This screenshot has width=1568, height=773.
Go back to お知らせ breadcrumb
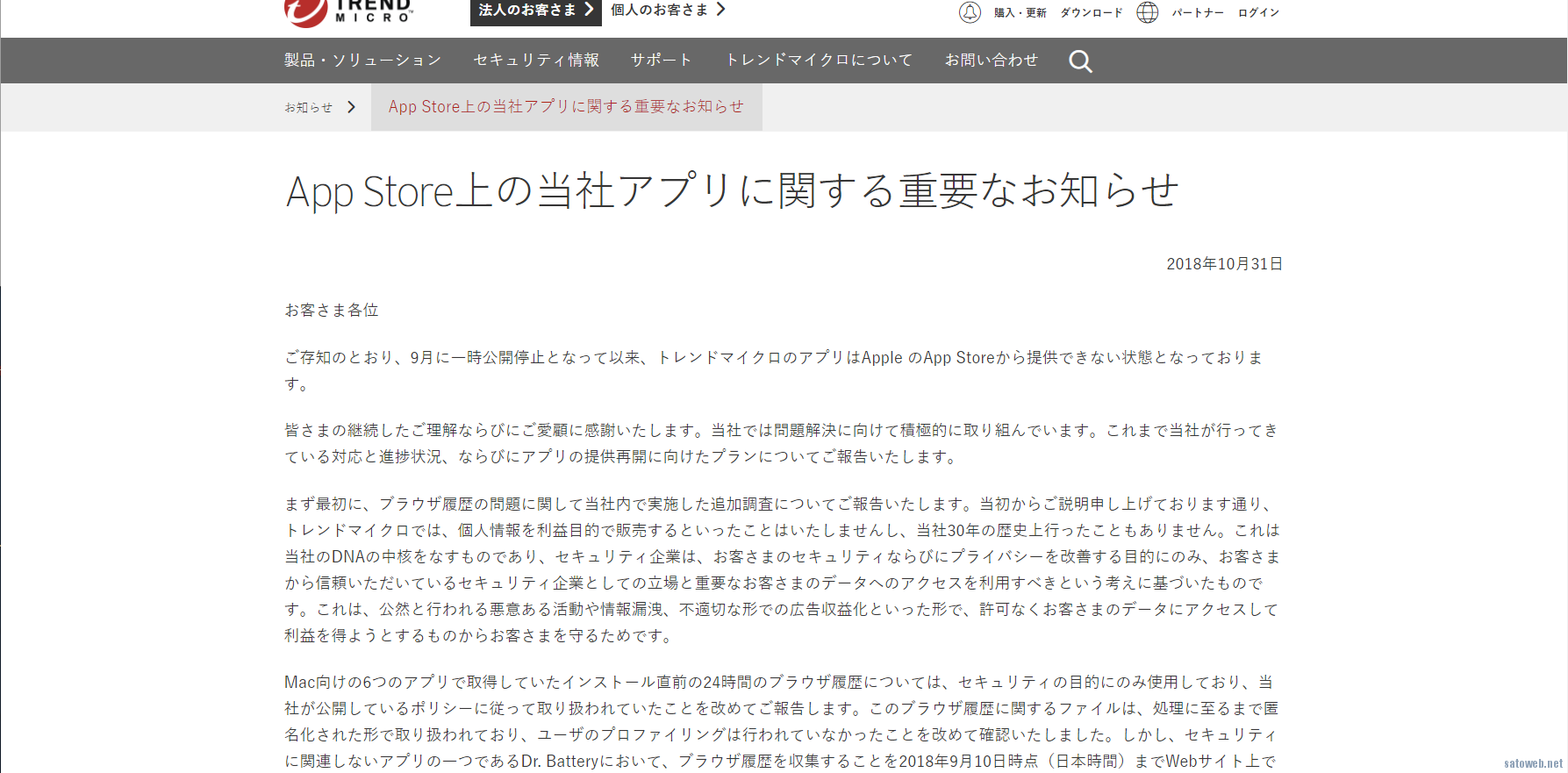(x=309, y=107)
